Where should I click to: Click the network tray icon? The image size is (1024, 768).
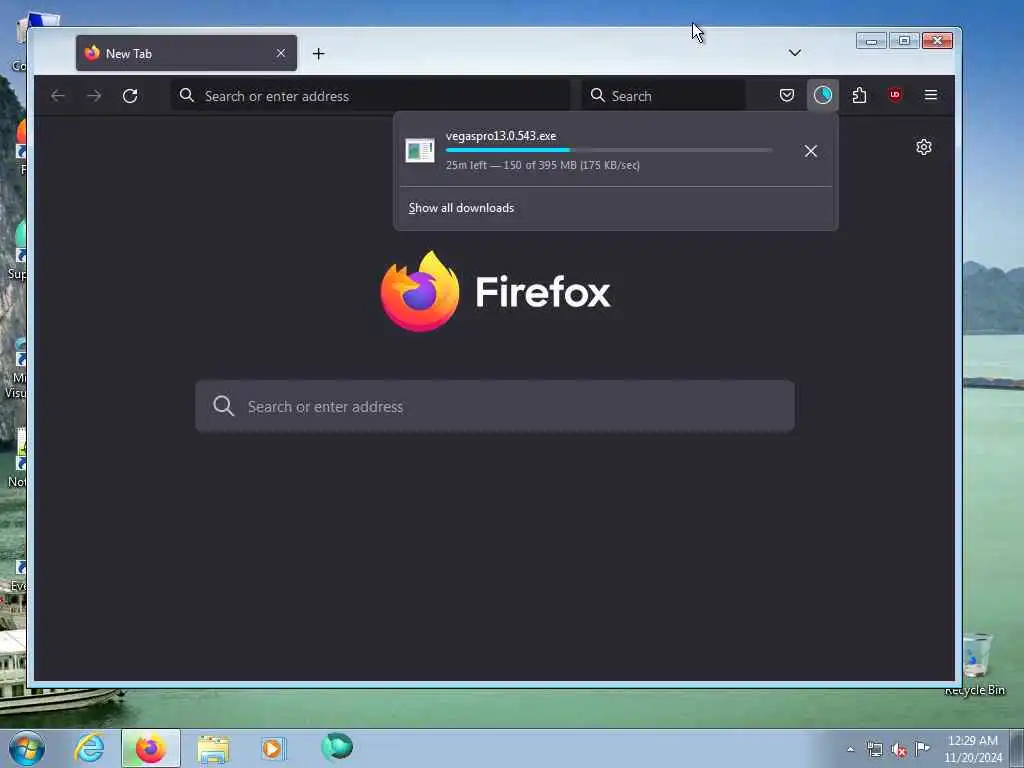click(x=874, y=749)
